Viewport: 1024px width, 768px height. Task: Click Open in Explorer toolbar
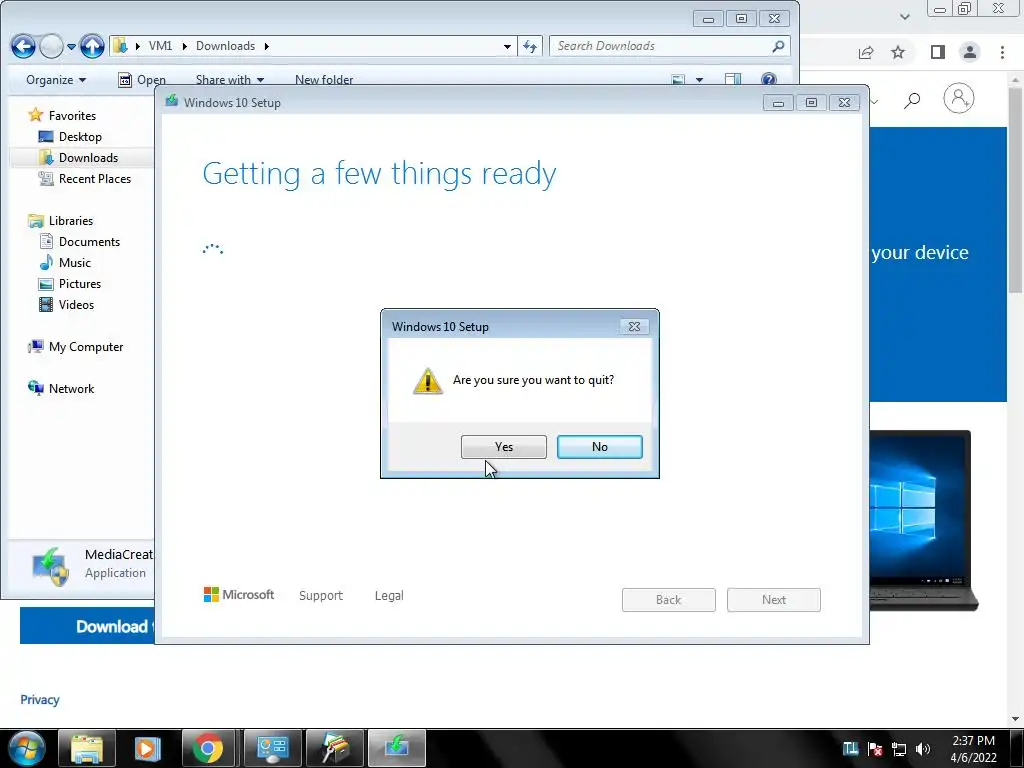coord(142,80)
